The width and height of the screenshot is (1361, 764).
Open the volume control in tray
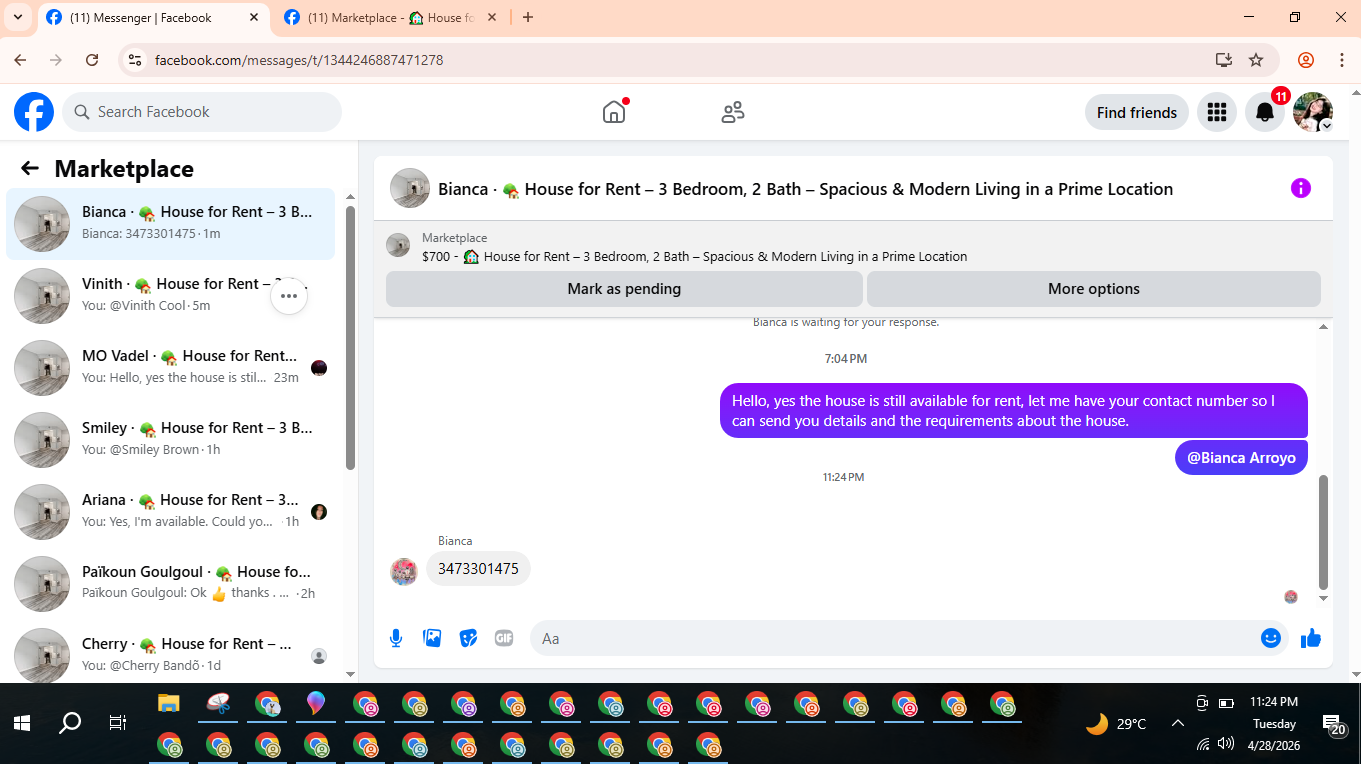point(1227,744)
